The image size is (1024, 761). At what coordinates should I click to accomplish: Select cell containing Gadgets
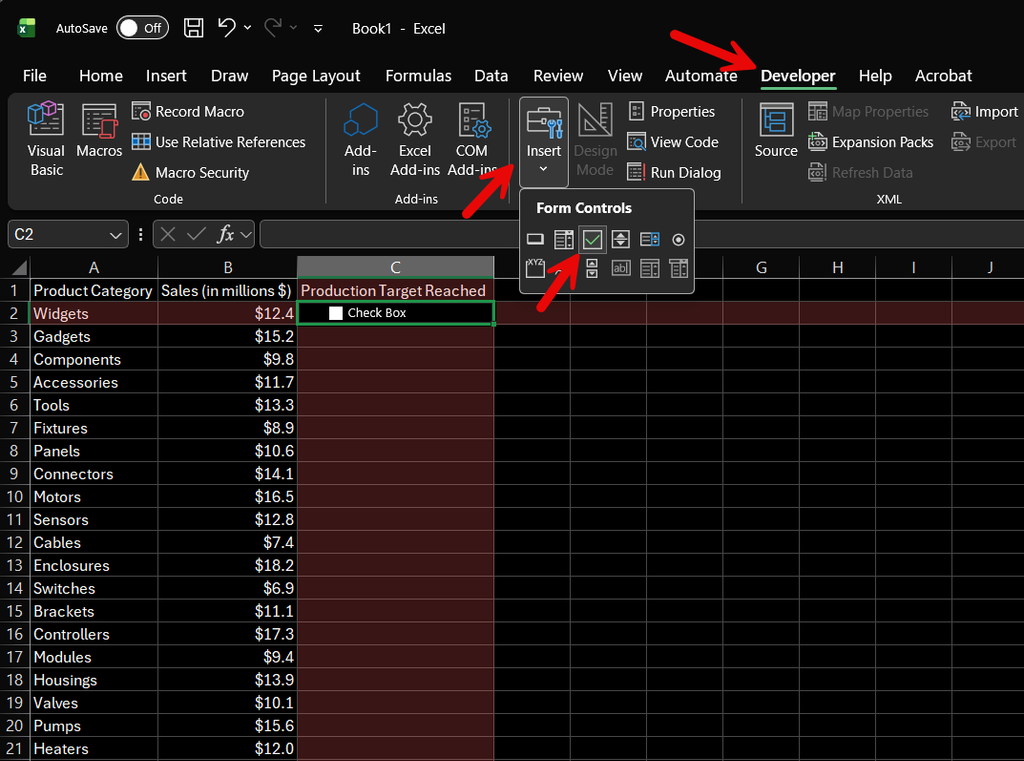[x=94, y=336]
